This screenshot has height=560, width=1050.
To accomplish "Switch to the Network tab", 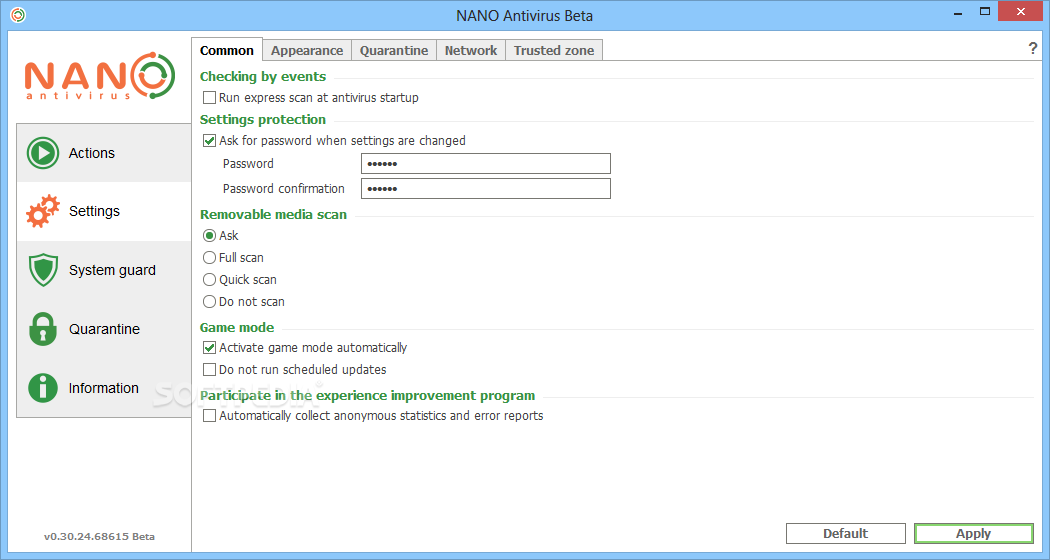I will (x=471, y=51).
